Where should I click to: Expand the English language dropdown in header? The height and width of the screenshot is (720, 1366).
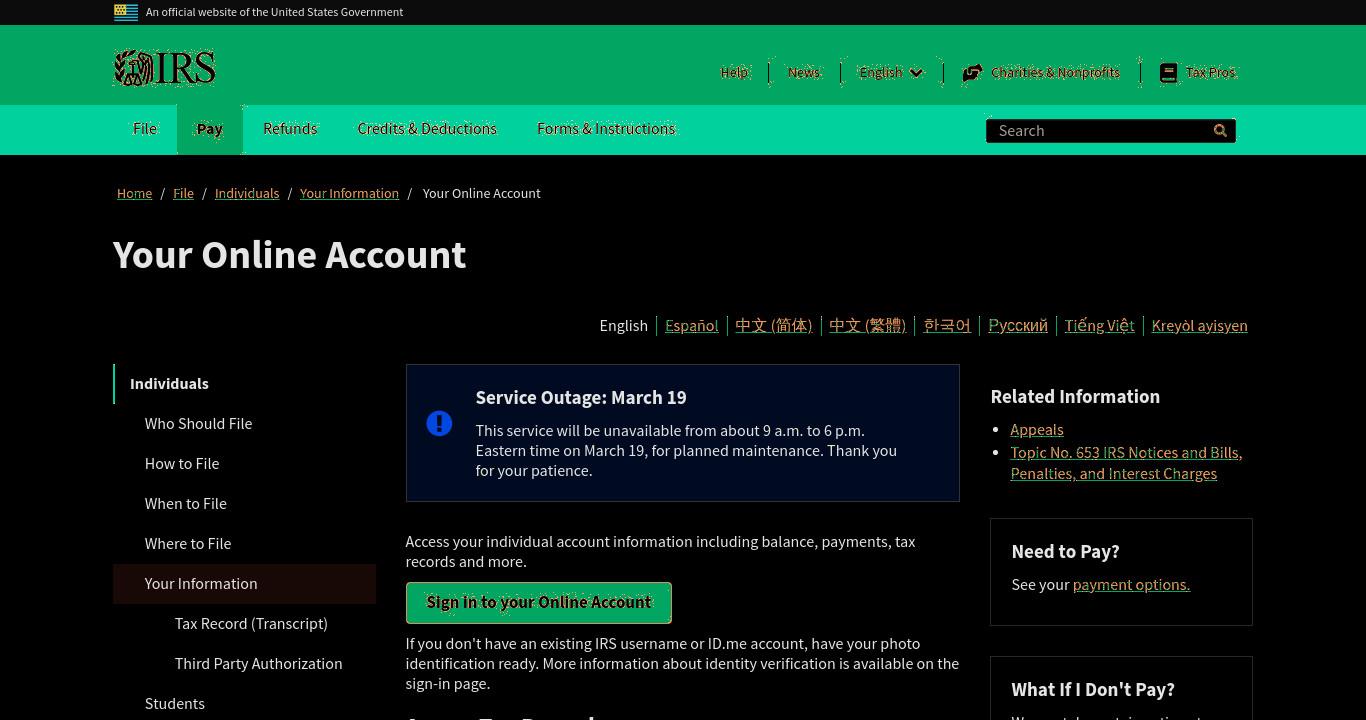pyautogui.click(x=891, y=72)
